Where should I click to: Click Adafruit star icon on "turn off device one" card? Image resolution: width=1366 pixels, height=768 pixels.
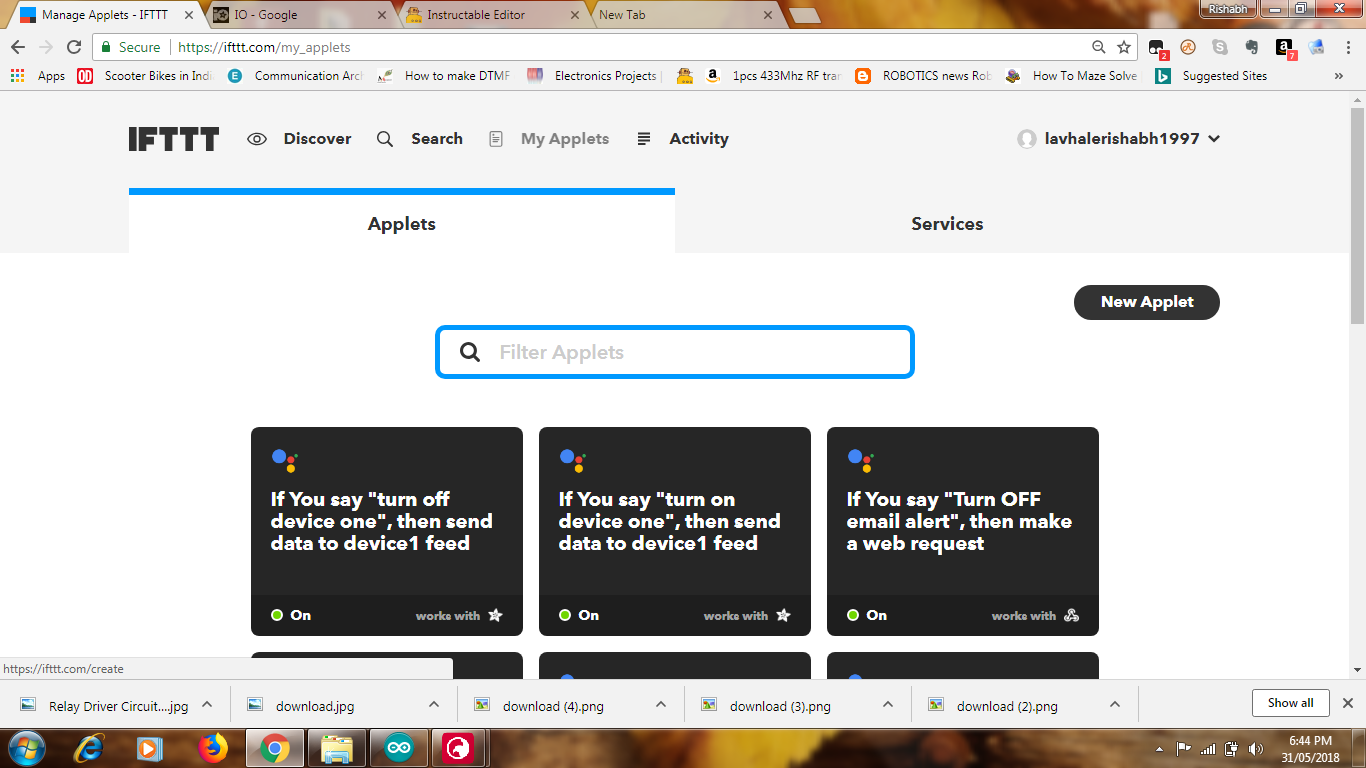point(495,615)
